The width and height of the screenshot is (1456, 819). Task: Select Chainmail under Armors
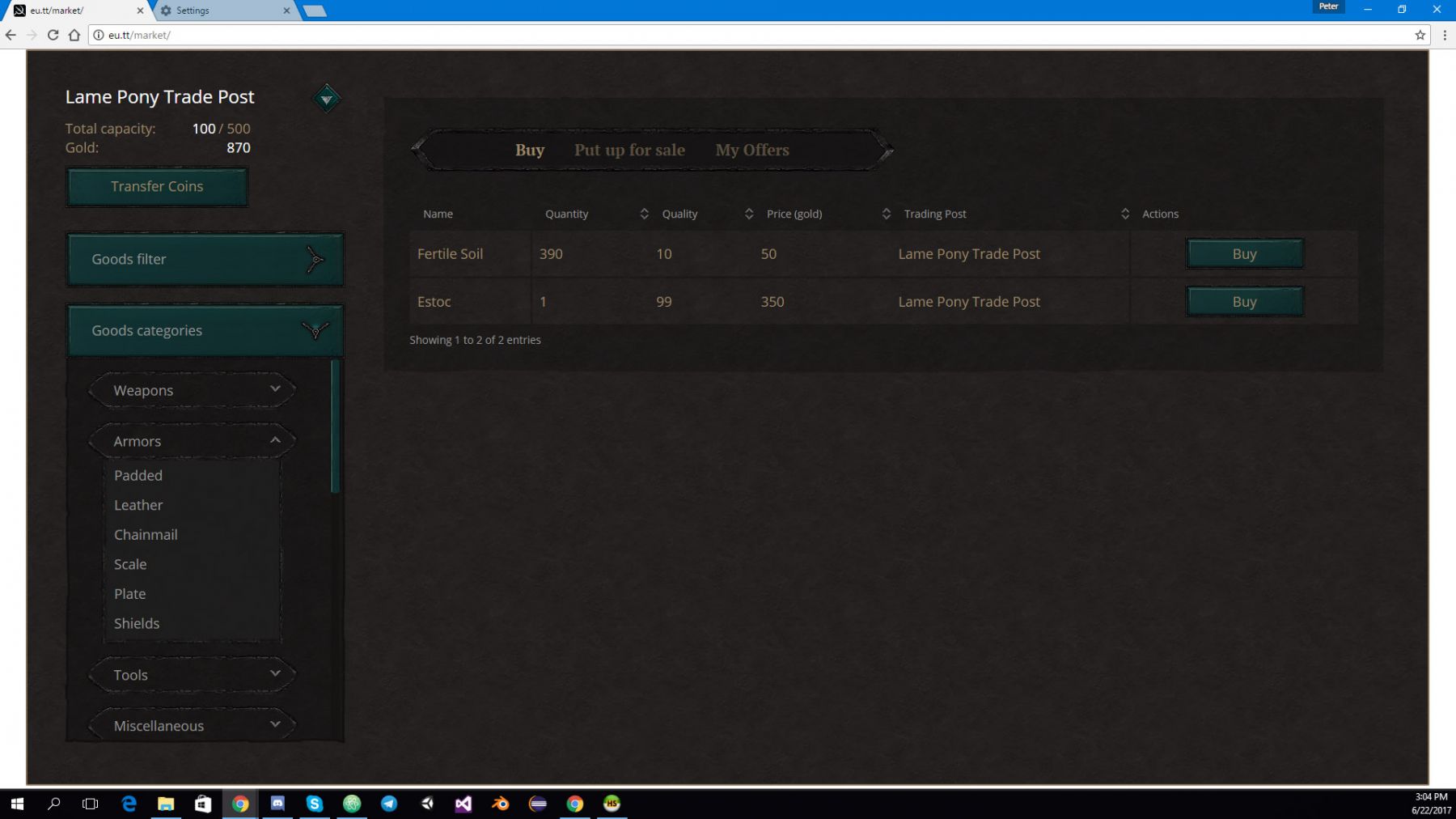click(x=146, y=535)
